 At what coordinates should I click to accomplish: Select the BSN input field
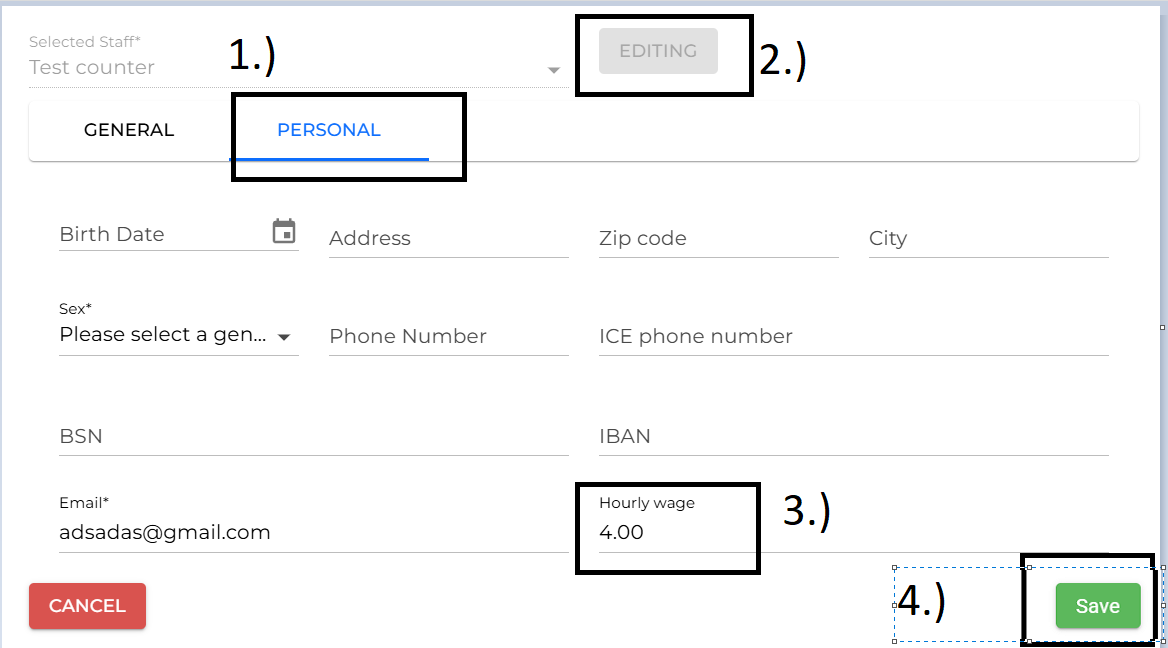(313, 437)
